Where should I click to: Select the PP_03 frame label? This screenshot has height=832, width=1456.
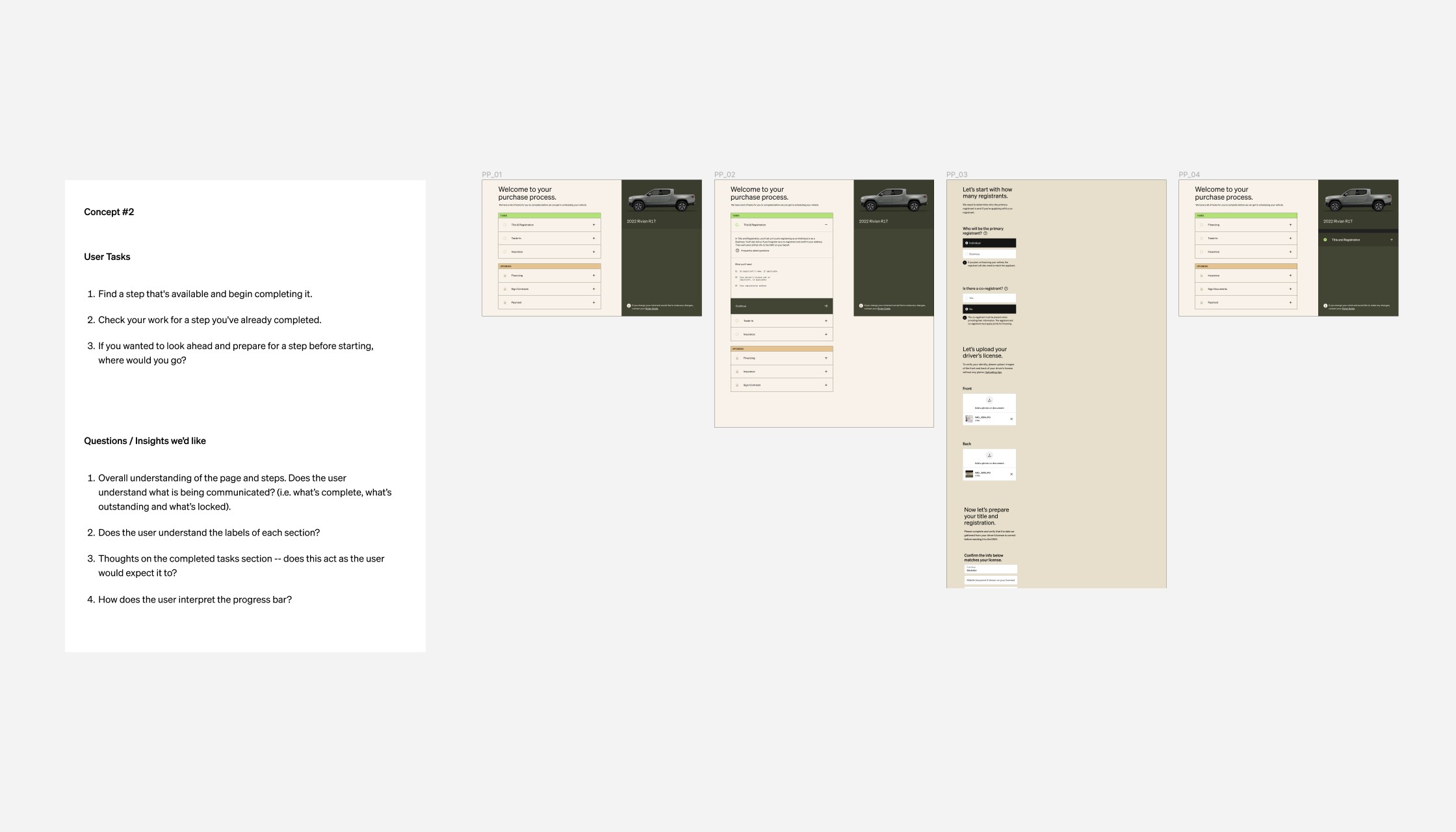click(957, 175)
